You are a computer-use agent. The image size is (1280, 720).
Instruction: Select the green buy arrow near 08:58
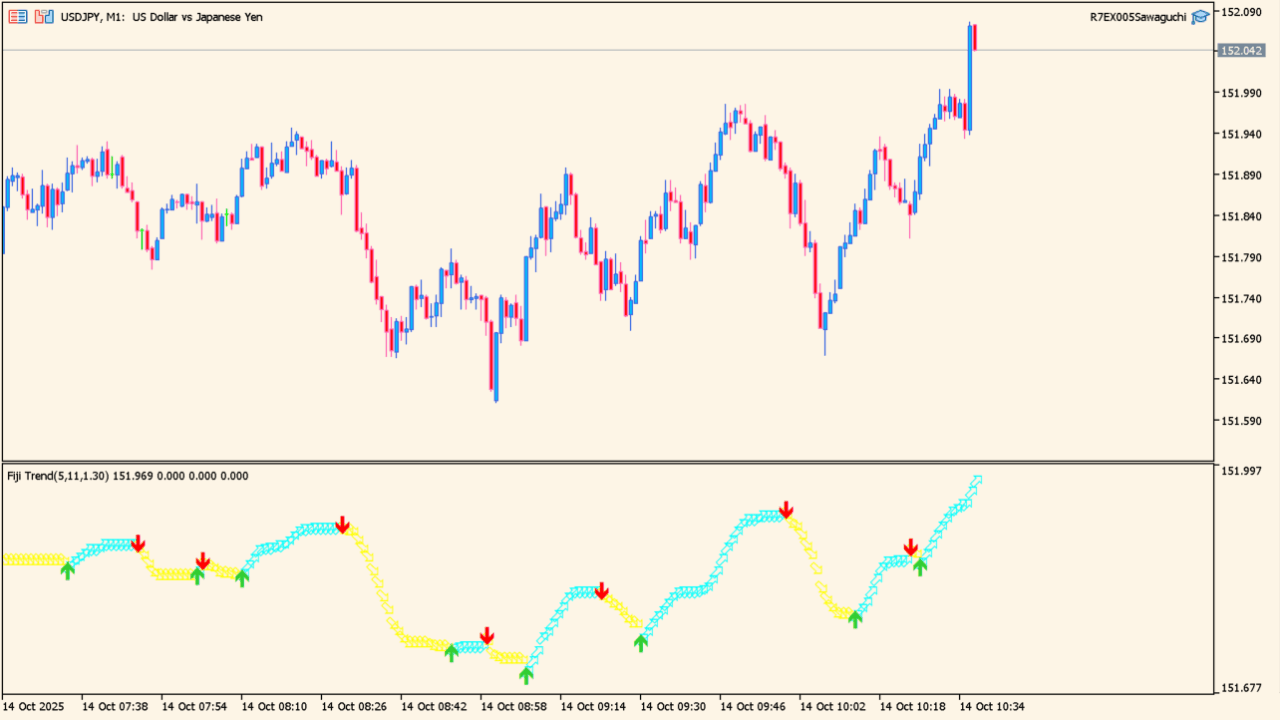525,675
